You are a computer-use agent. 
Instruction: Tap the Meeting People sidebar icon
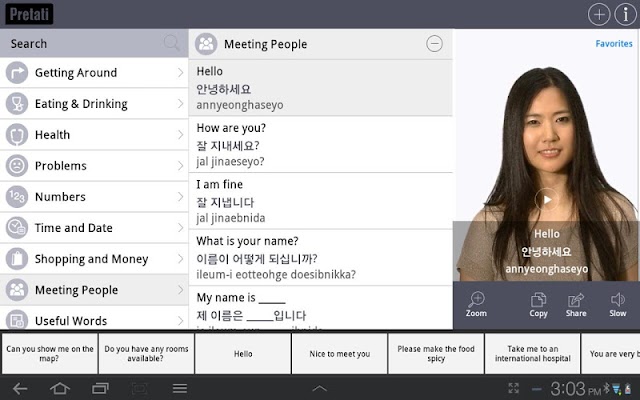click(x=17, y=290)
